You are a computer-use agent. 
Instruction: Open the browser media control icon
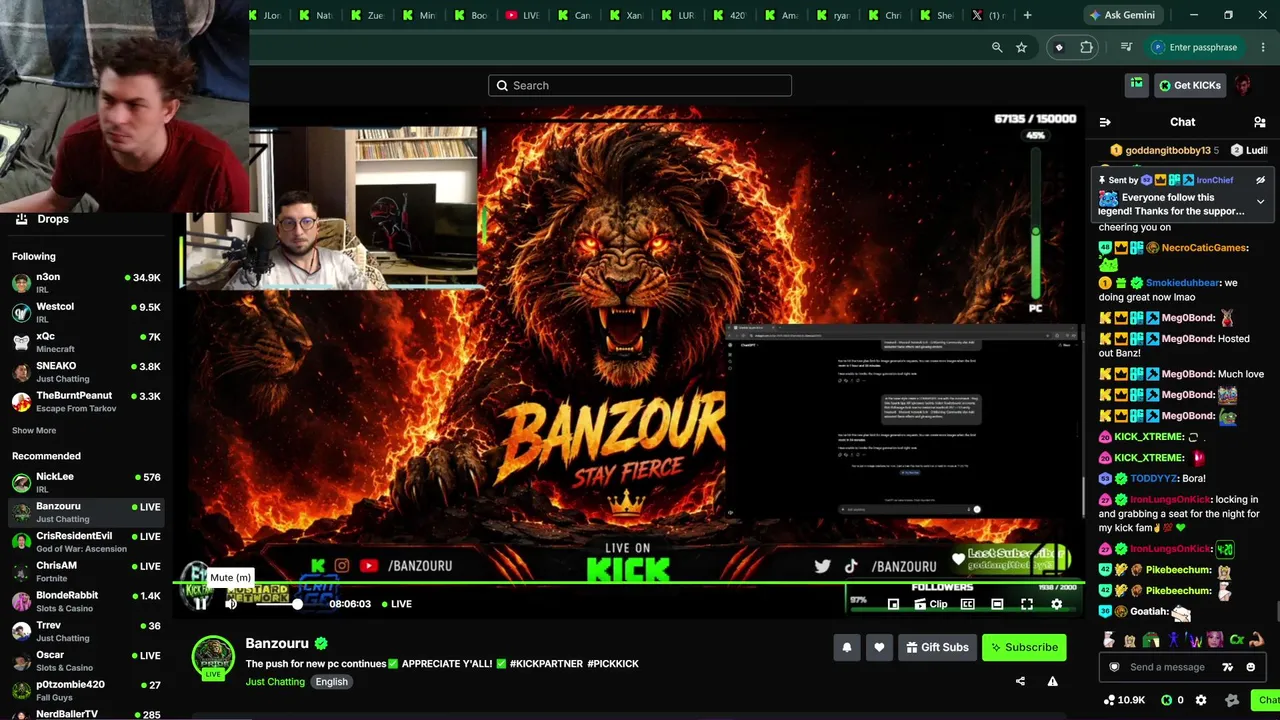pos(1127,47)
